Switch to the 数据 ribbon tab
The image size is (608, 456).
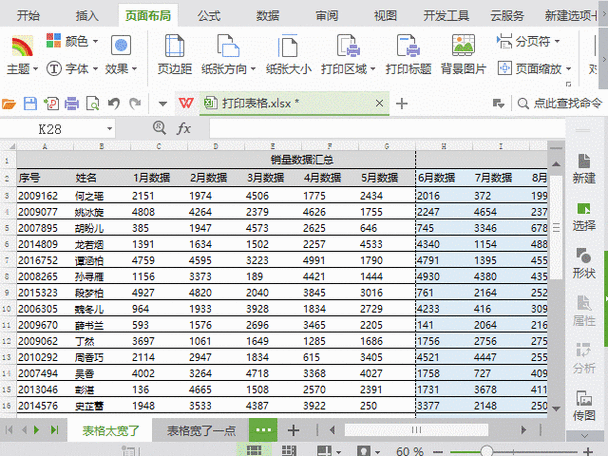pyautogui.click(x=268, y=16)
